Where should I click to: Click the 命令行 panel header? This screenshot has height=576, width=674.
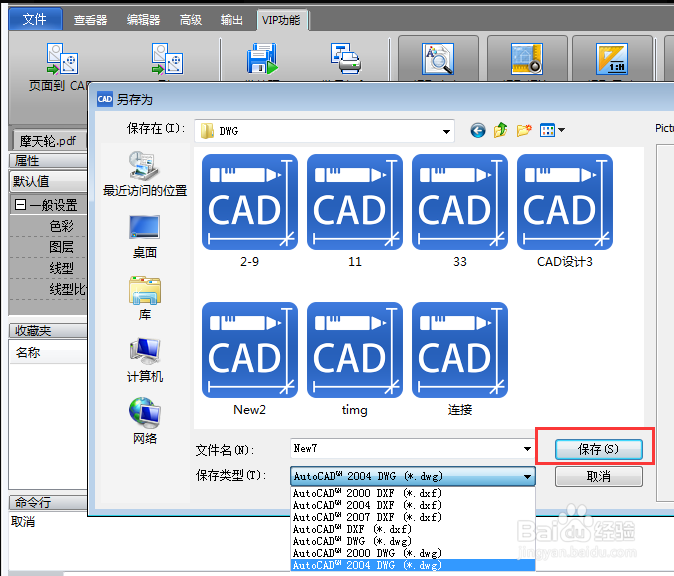[x=48, y=502]
